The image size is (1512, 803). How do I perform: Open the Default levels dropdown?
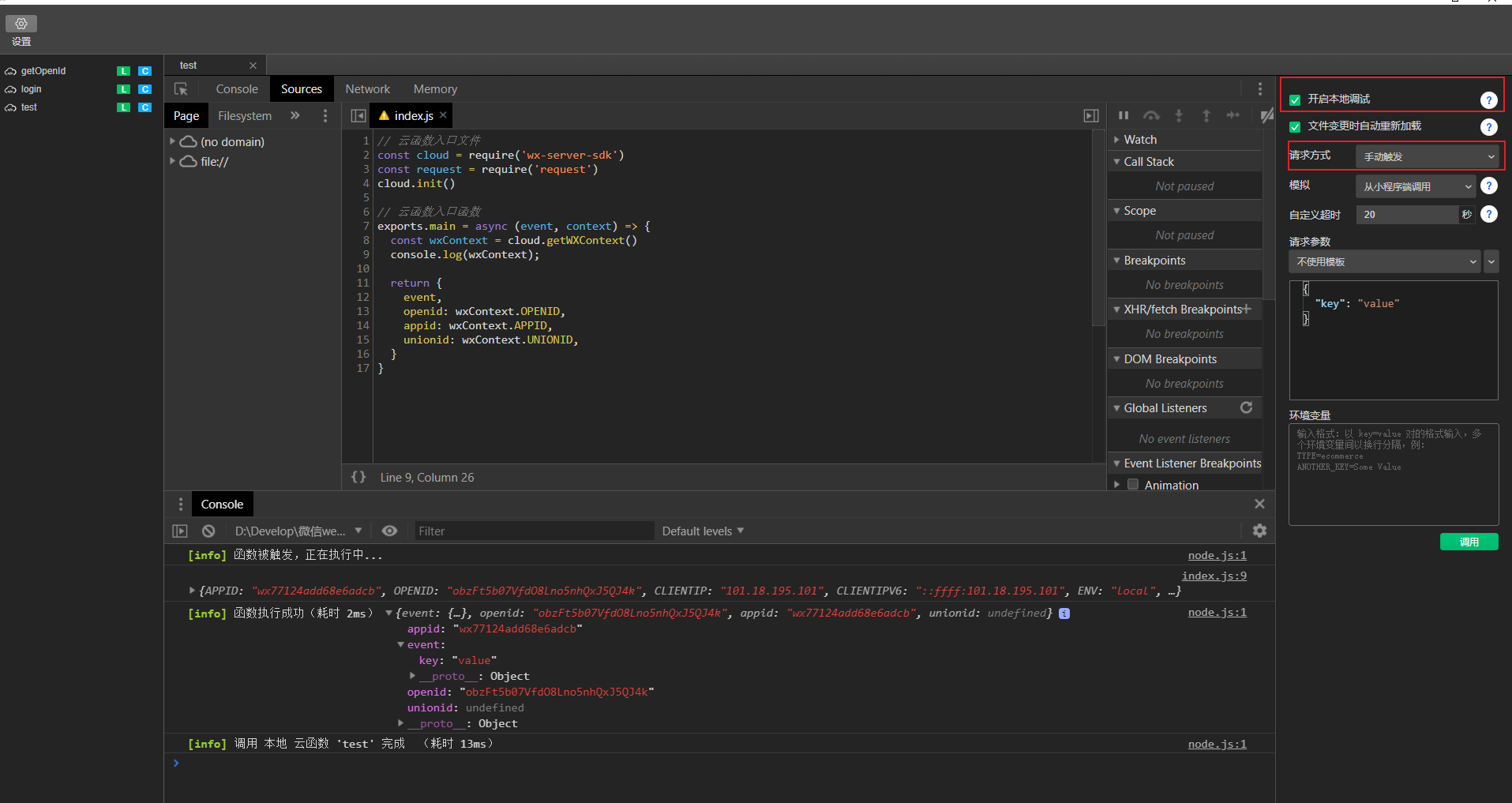[x=702, y=531]
